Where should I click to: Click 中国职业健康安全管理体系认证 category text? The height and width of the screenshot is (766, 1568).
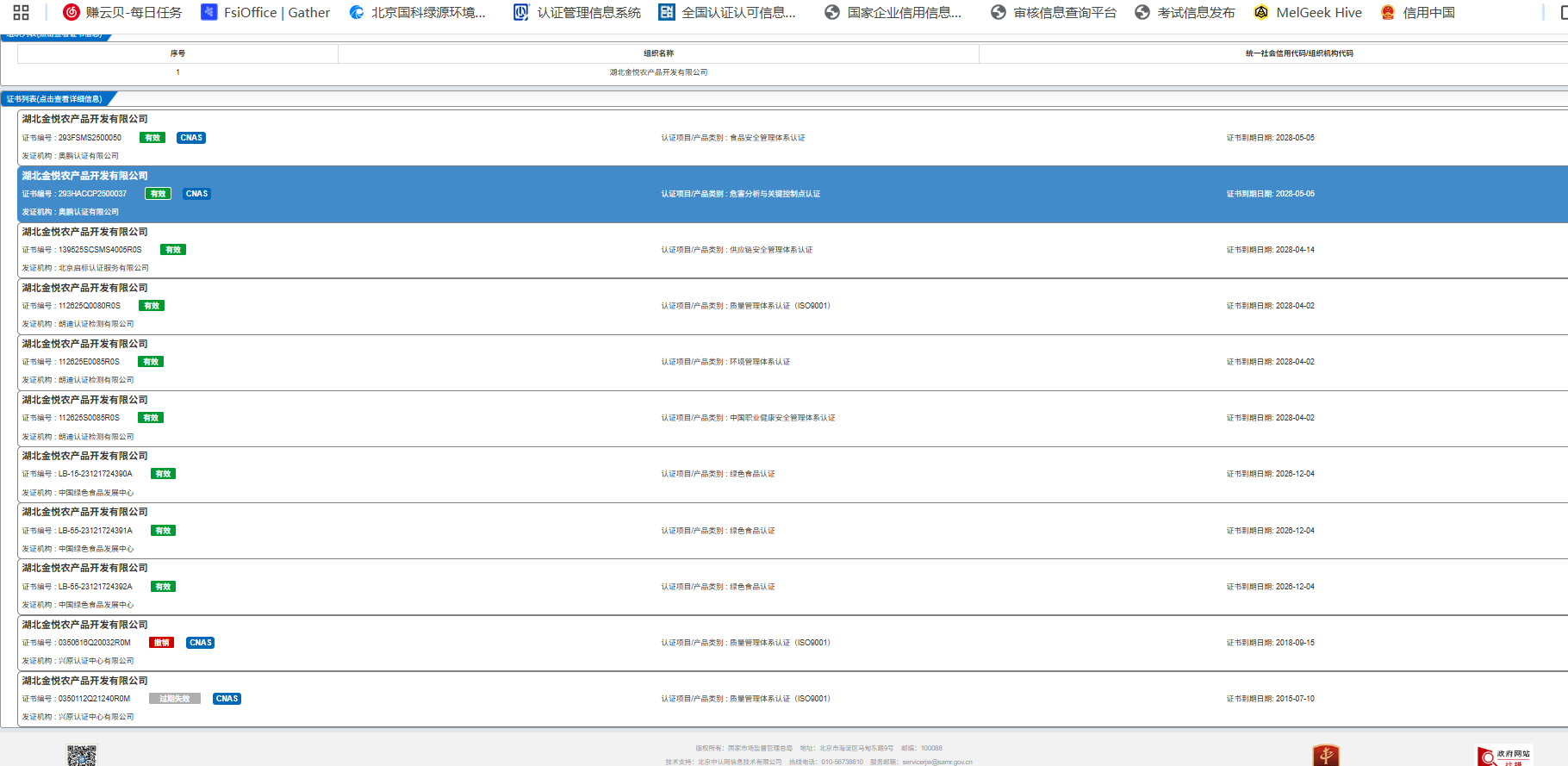tap(782, 418)
